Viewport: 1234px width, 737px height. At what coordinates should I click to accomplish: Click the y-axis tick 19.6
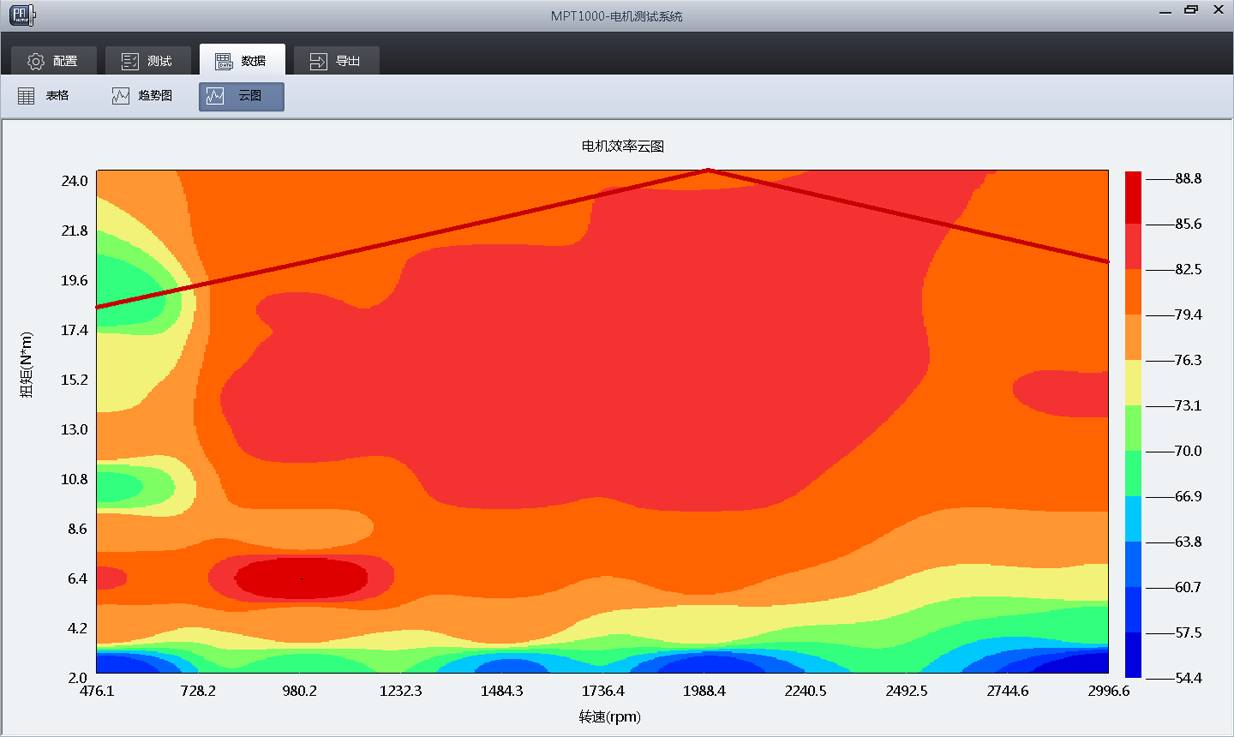76,280
